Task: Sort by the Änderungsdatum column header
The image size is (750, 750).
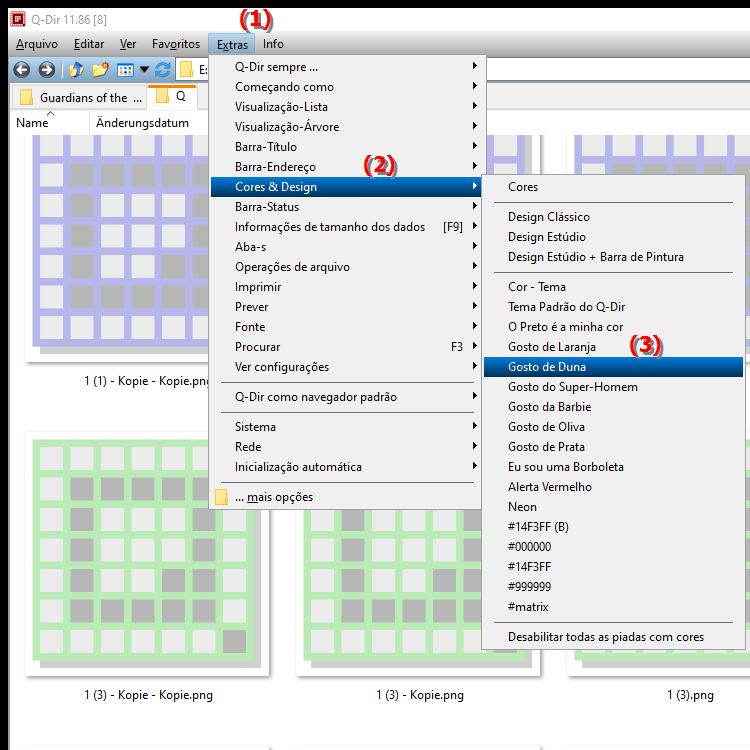Action: pos(142,123)
